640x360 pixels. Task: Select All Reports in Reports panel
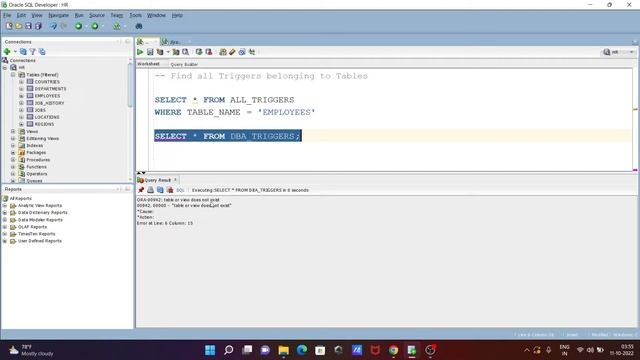(x=20, y=198)
